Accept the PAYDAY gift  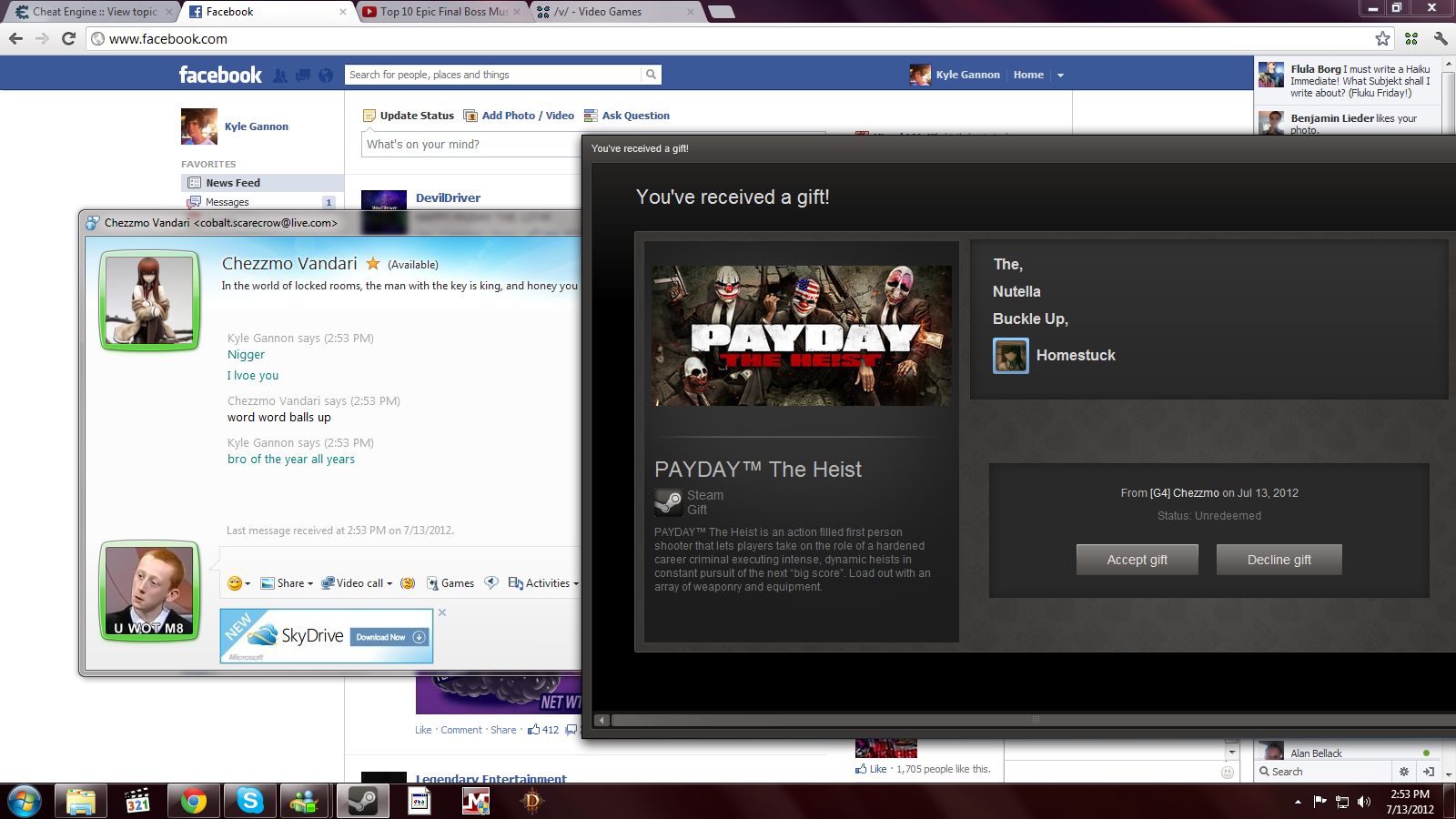[x=1137, y=560]
